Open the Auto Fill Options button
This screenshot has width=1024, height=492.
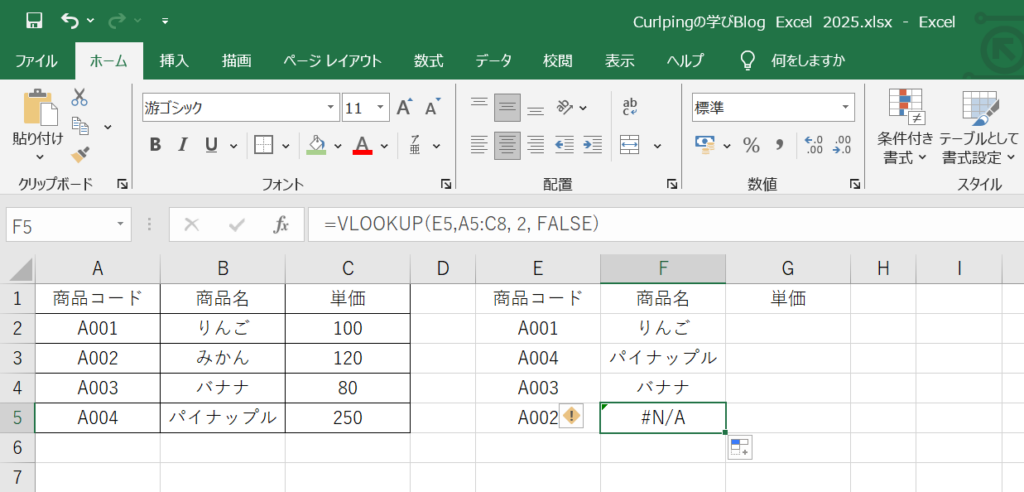pos(740,448)
